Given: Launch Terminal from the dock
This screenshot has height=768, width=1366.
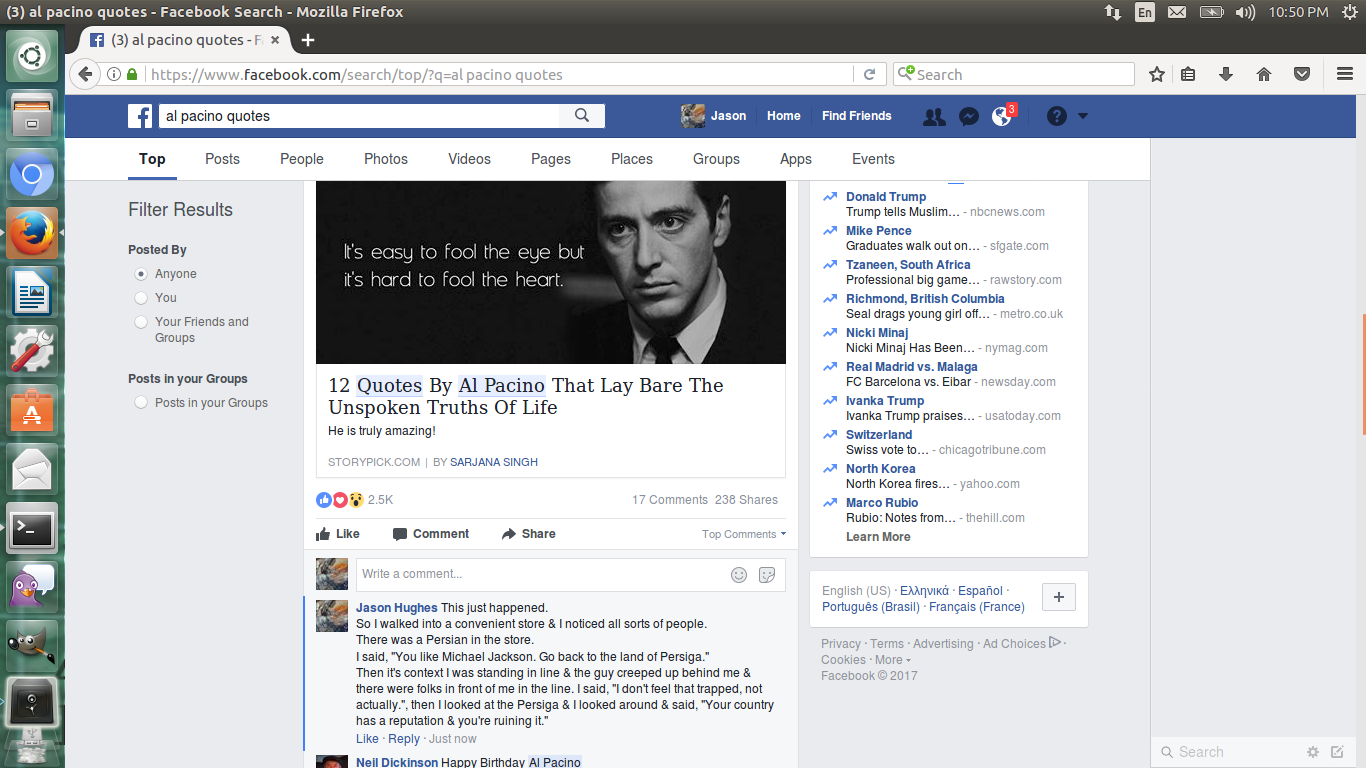Looking at the screenshot, I should coord(32,528).
